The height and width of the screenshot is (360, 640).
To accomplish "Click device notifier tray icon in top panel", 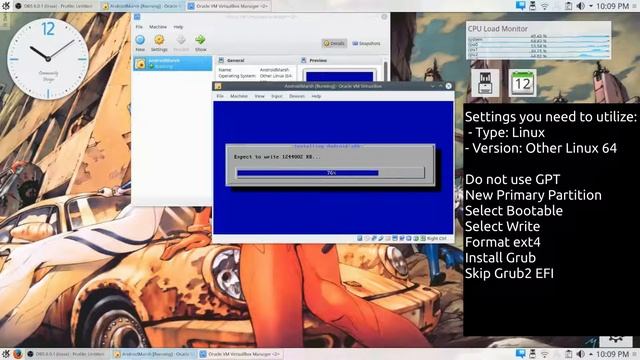I will [x=533, y=6].
